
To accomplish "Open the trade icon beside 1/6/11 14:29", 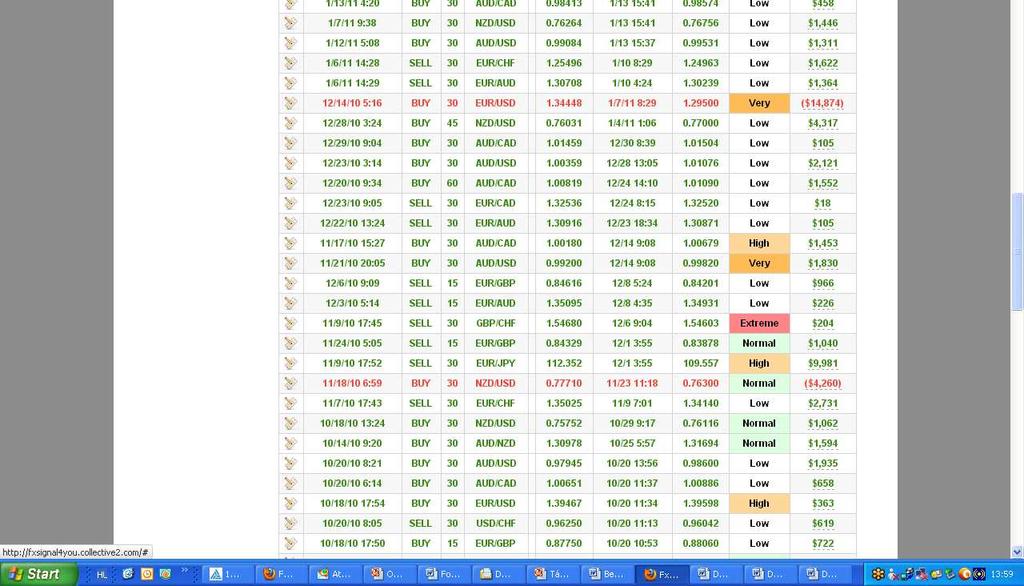I will point(291,83).
